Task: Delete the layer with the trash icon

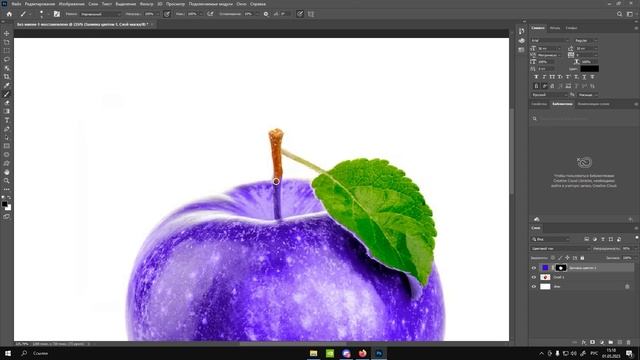Action: (629, 342)
